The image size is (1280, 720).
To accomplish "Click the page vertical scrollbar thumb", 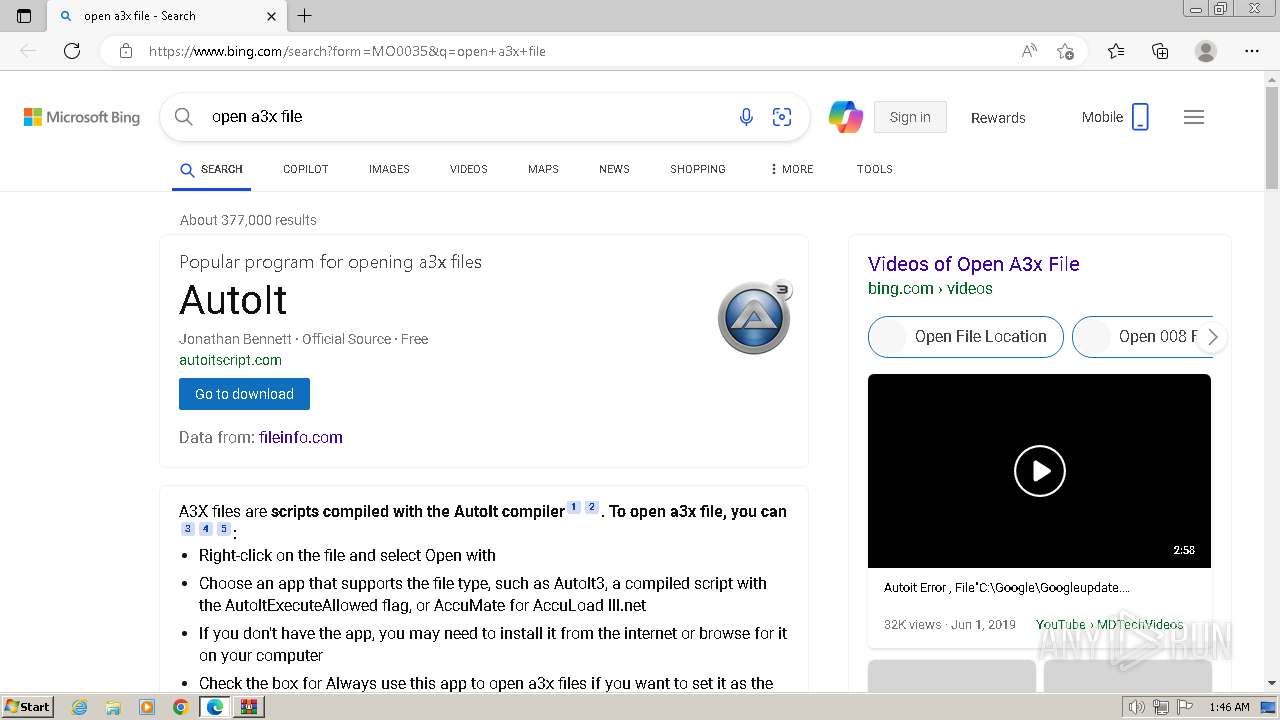I will click(1272, 138).
